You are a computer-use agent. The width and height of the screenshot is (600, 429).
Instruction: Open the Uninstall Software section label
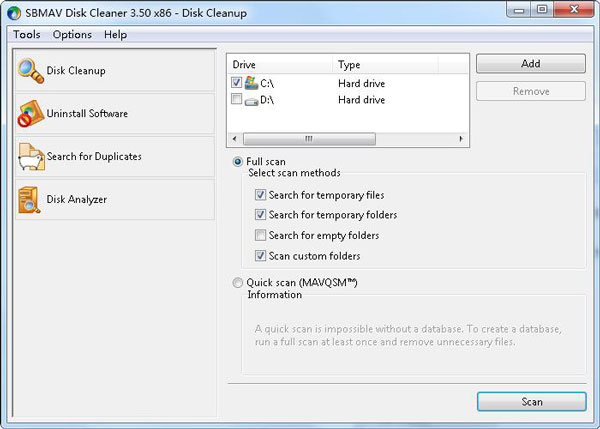coord(87,114)
